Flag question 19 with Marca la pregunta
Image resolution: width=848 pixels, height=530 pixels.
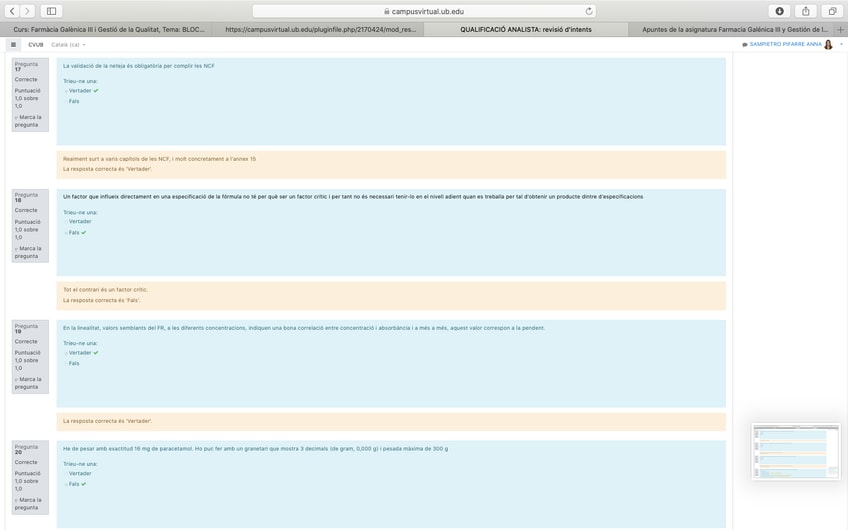click(x=28, y=383)
